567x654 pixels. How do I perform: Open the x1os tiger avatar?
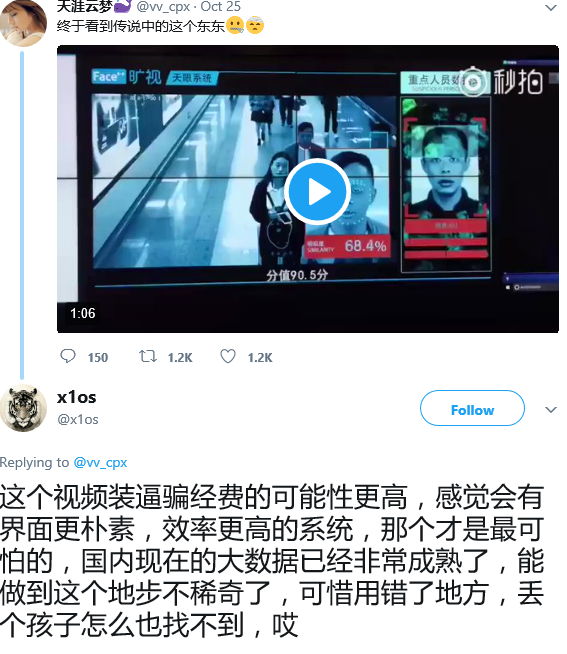pyautogui.click(x=23, y=408)
